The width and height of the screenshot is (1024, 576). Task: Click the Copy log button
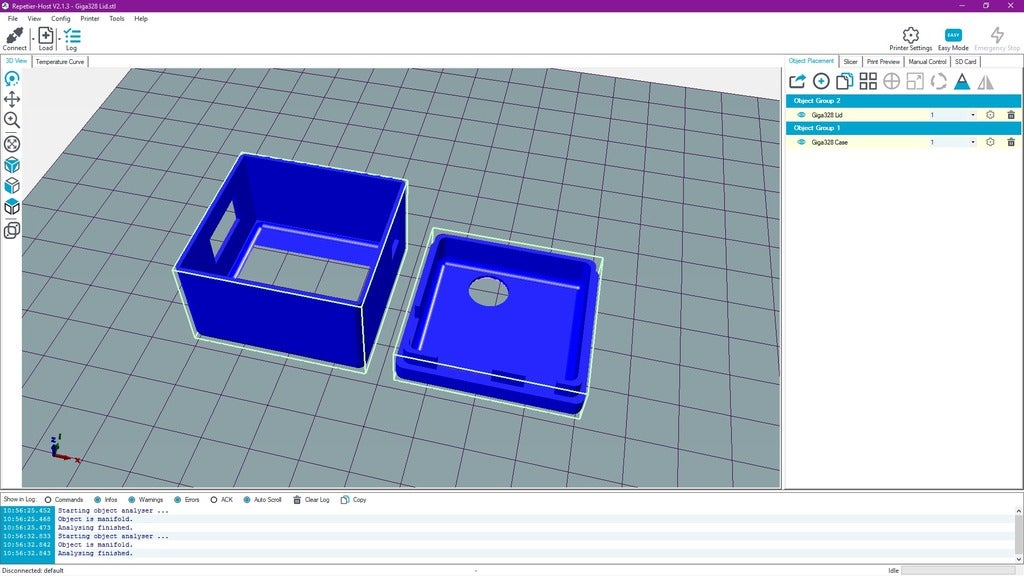pos(353,500)
